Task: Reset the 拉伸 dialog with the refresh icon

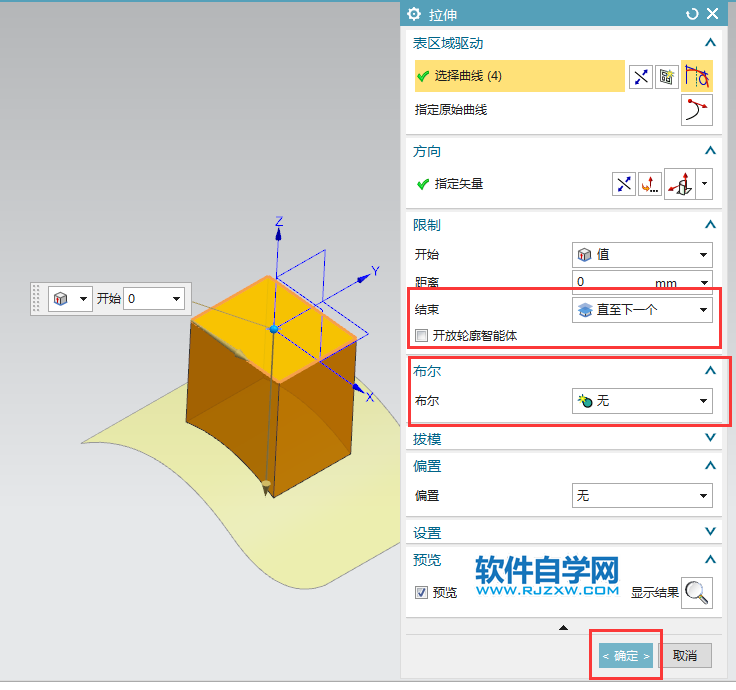Action: tap(692, 14)
